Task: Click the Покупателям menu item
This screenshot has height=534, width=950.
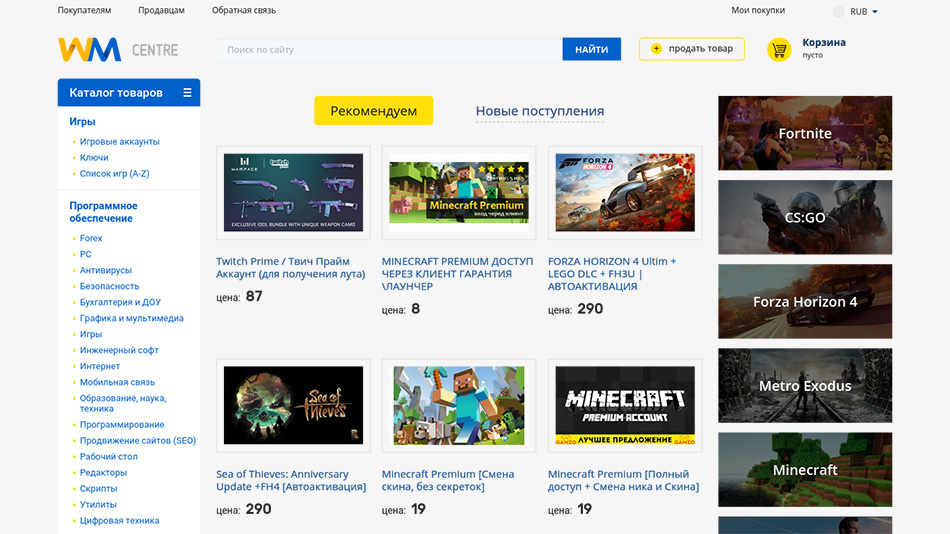Action: [x=84, y=10]
